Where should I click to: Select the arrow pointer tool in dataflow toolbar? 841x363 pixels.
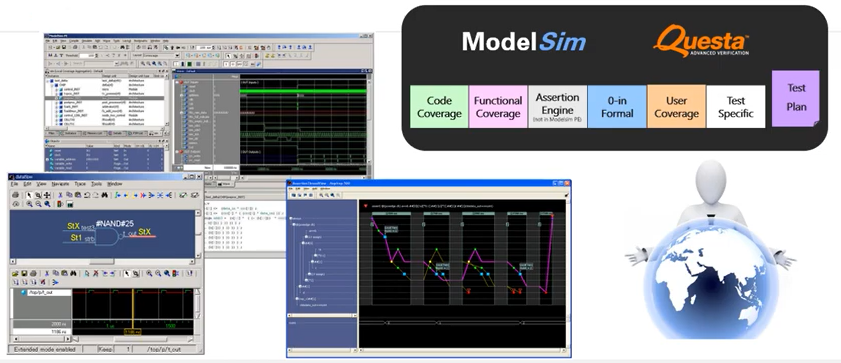coord(29,195)
